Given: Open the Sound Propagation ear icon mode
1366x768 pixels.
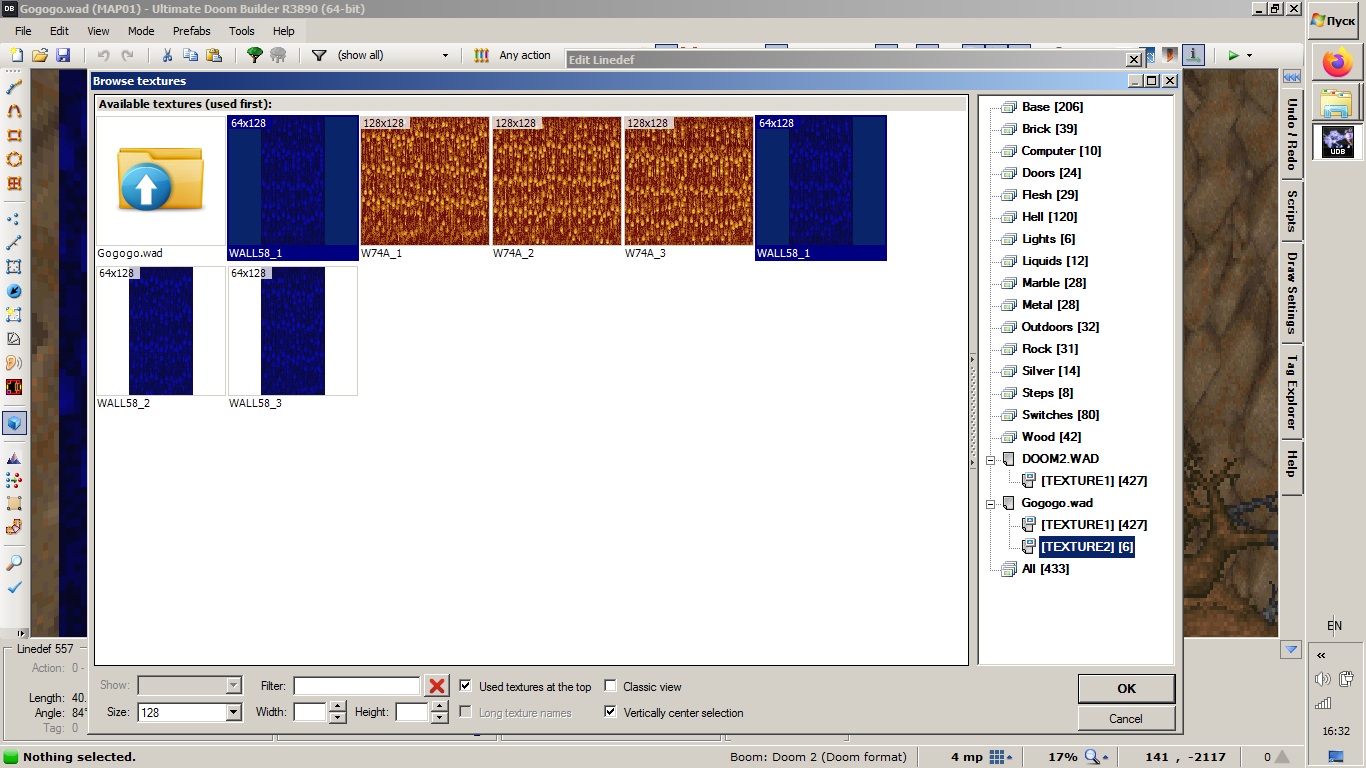Looking at the screenshot, I should pyautogui.click(x=14, y=363).
